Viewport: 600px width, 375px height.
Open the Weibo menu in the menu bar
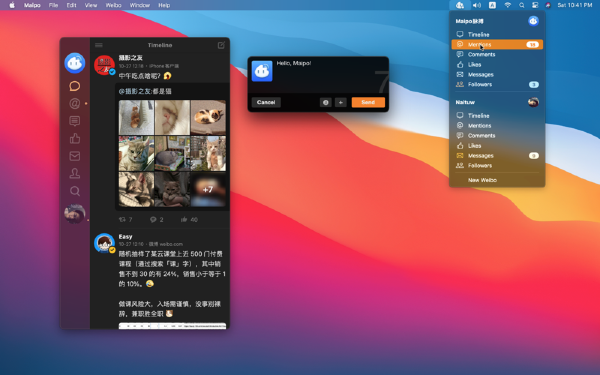coord(113,5)
